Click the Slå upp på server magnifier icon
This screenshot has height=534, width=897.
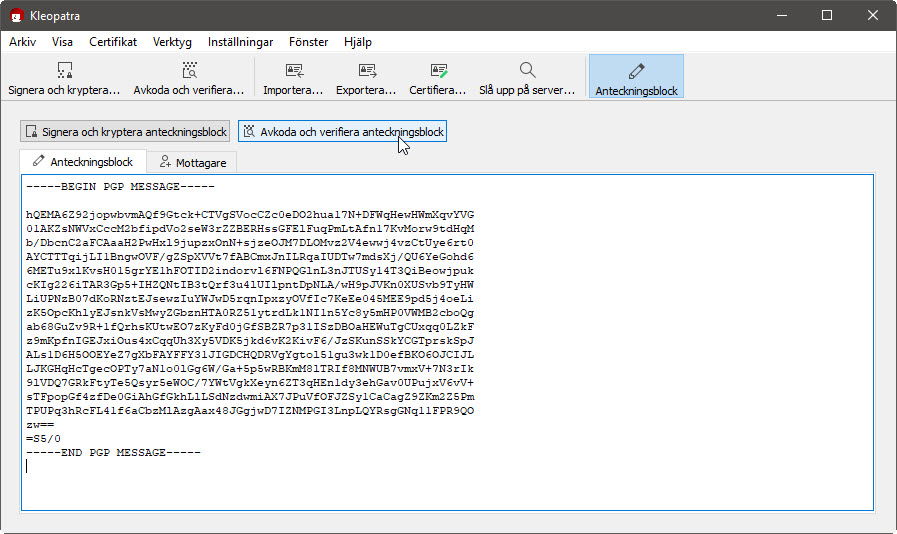tap(527, 70)
